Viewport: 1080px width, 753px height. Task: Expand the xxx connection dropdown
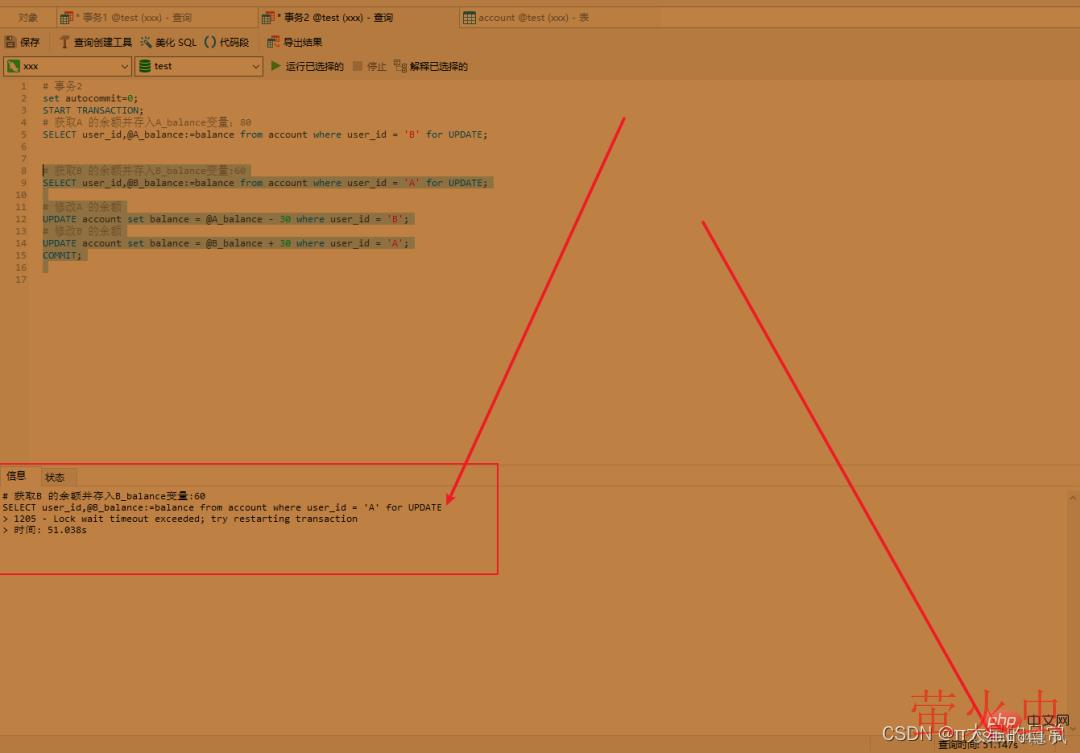point(124,66)
